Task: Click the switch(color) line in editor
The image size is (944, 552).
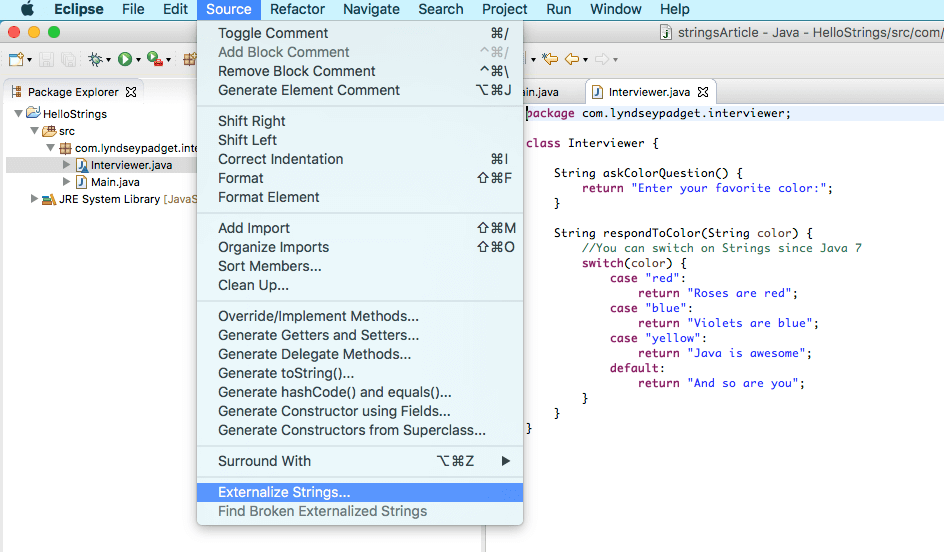Action: tap(634, 263)
